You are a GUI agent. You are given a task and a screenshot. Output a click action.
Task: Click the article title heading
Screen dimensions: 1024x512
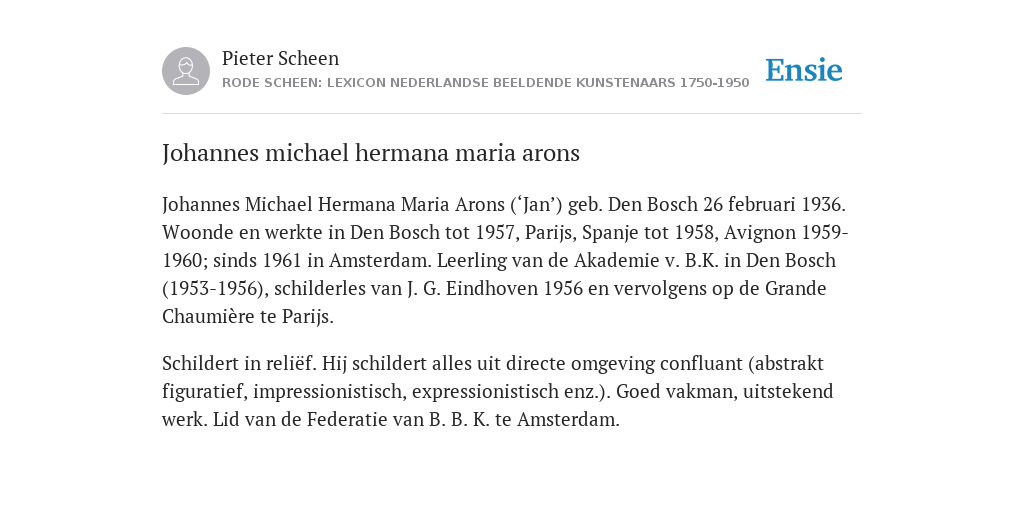tap(371, 153)
